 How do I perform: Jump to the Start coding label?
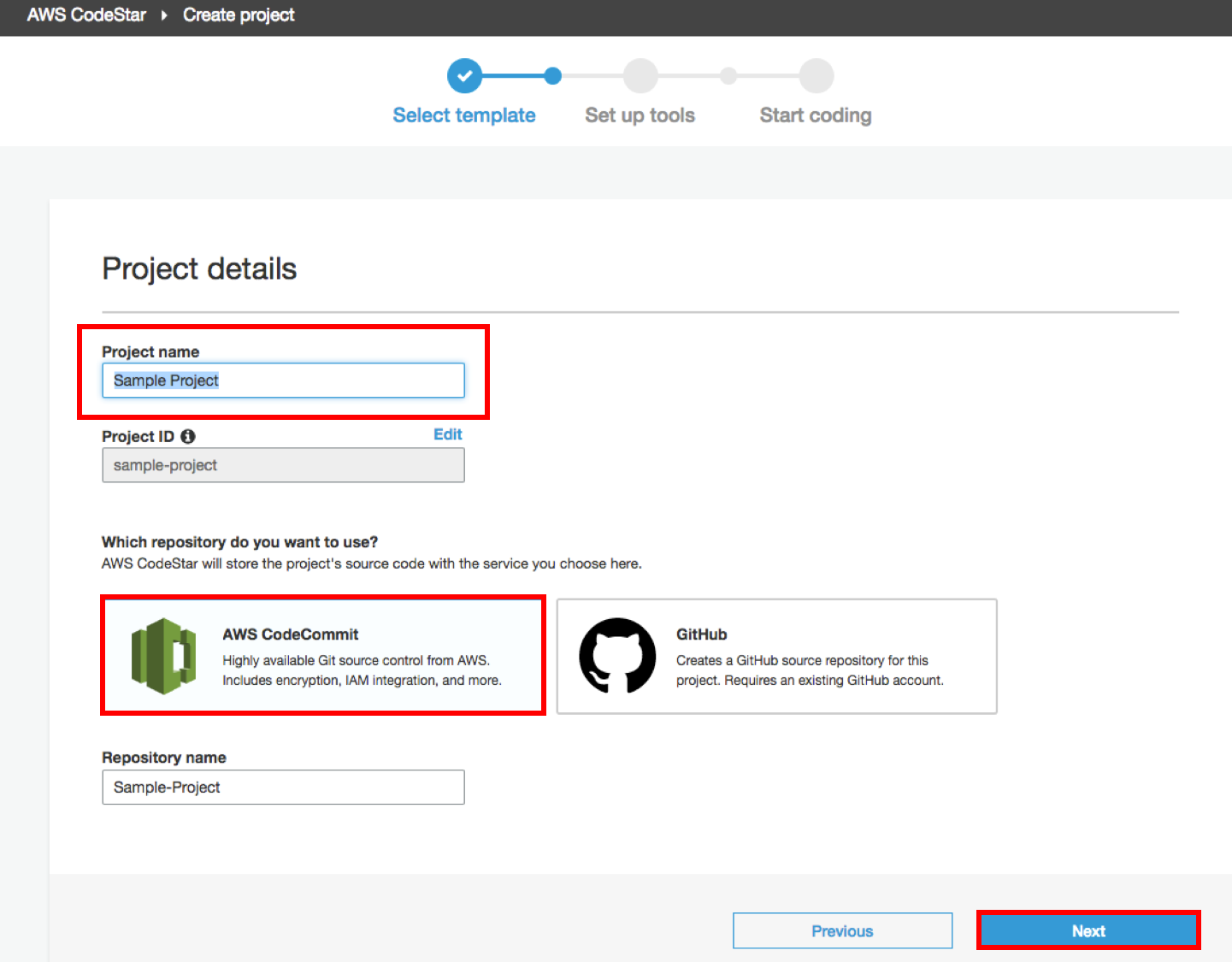click(816, 115)
